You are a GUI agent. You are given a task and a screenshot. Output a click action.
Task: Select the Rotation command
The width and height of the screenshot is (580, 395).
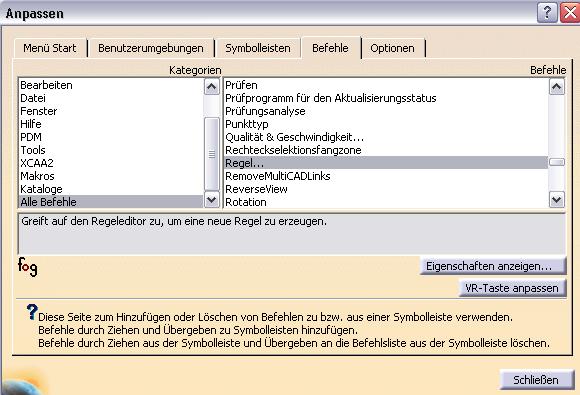tap(386, 202)
